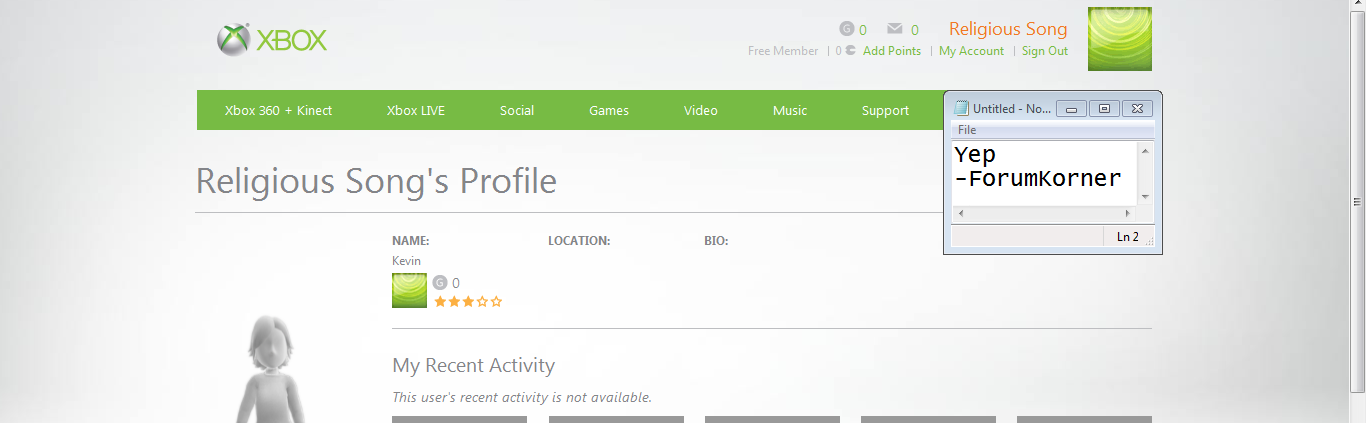
Task: Open the Games menu
Action: (x=609, y=110)
